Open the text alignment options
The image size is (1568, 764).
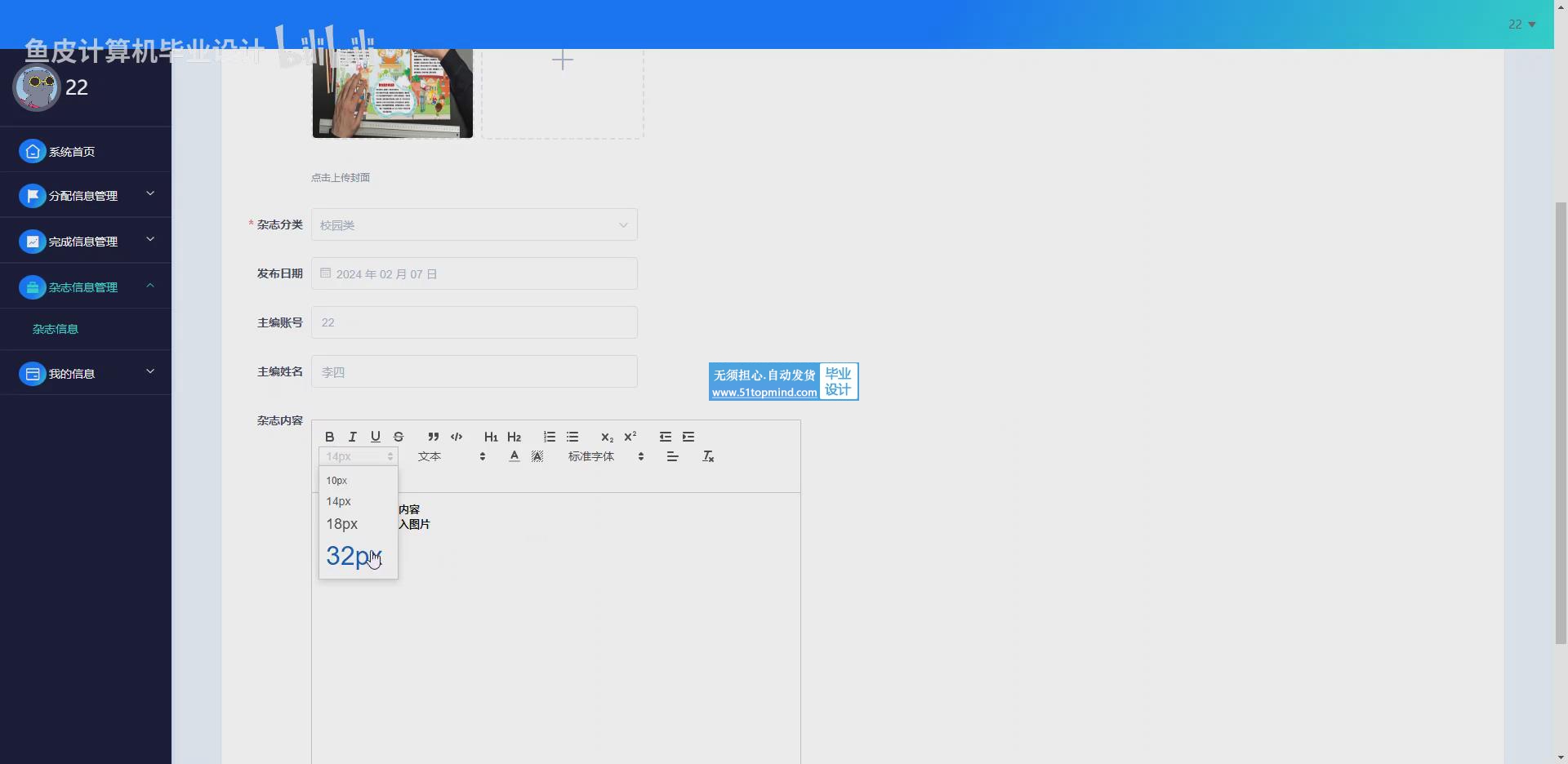(673, 456)
